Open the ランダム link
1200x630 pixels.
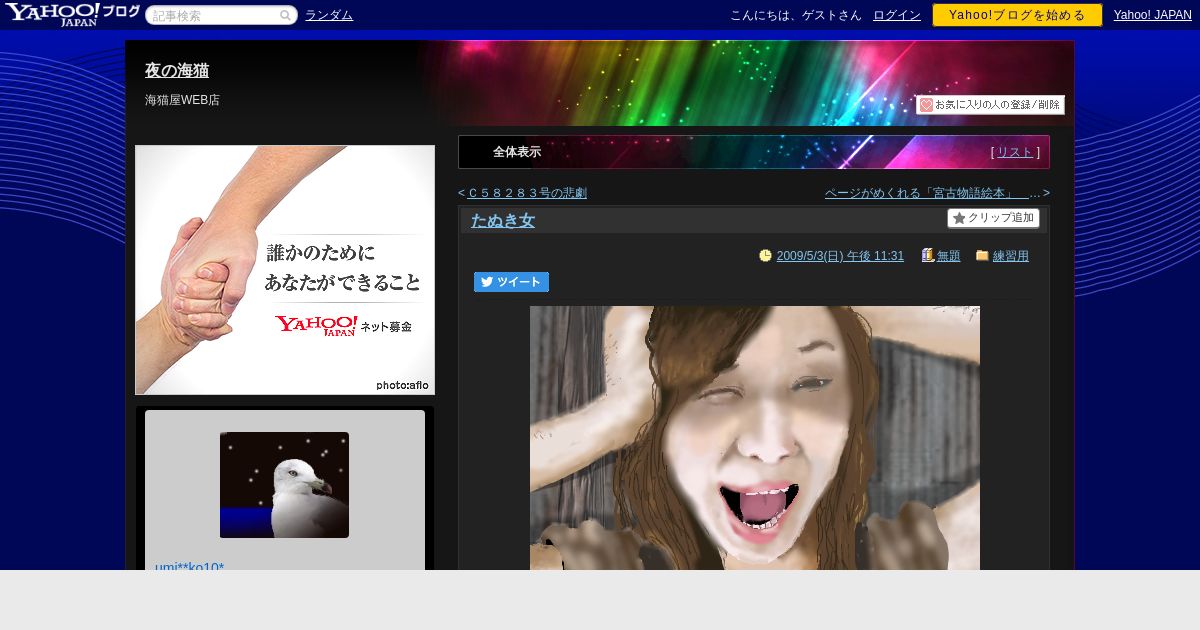(329, 15)
